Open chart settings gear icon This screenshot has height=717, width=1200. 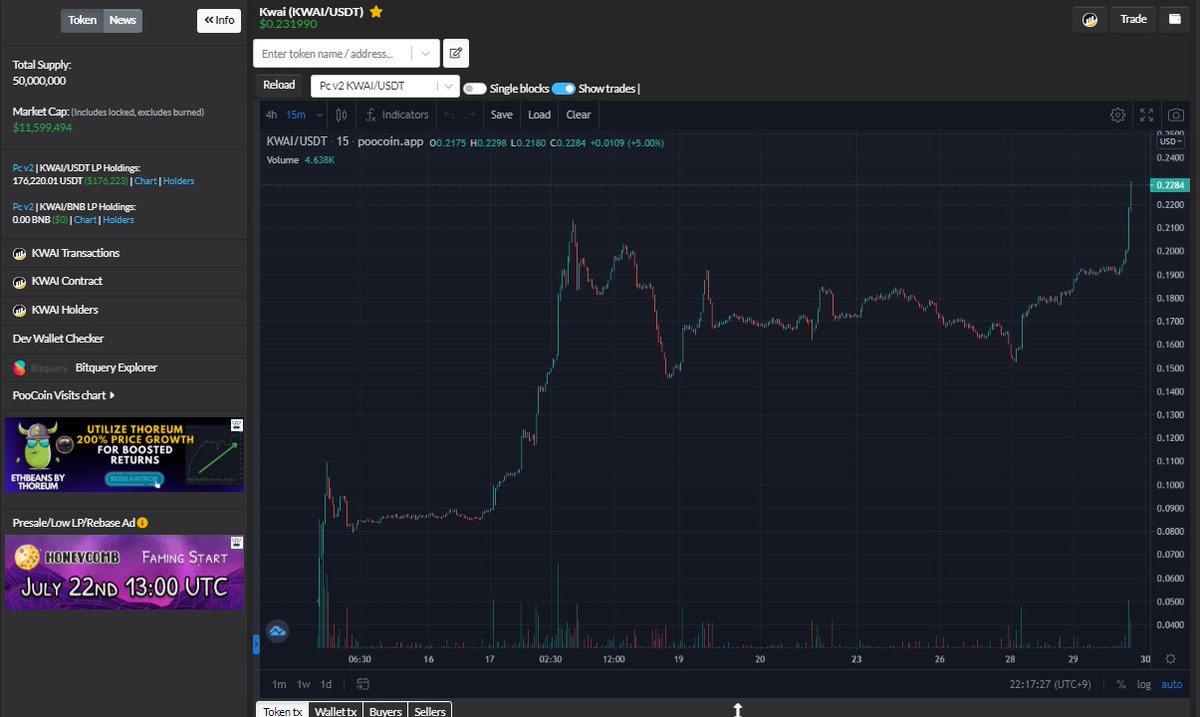[1118, 115]
